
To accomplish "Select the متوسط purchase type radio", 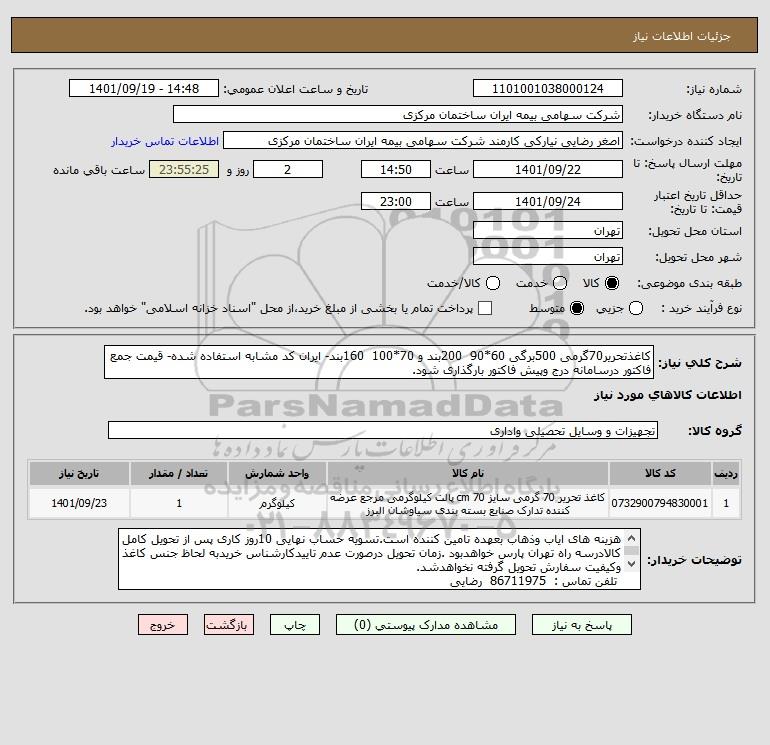I will (577, 308).
